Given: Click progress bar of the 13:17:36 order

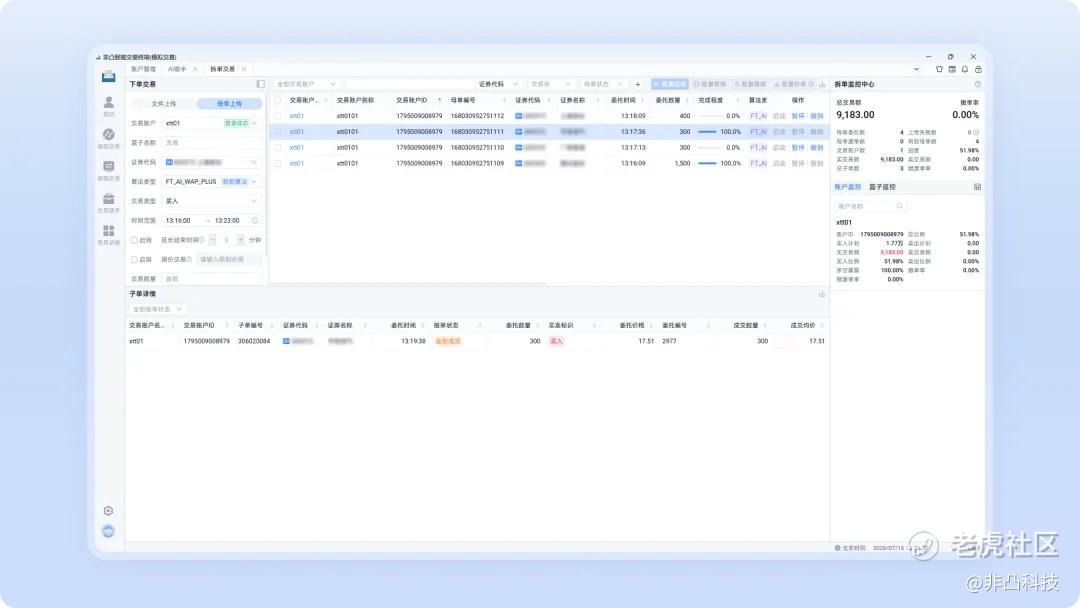Looking at the screenshot, I should 707,132.
